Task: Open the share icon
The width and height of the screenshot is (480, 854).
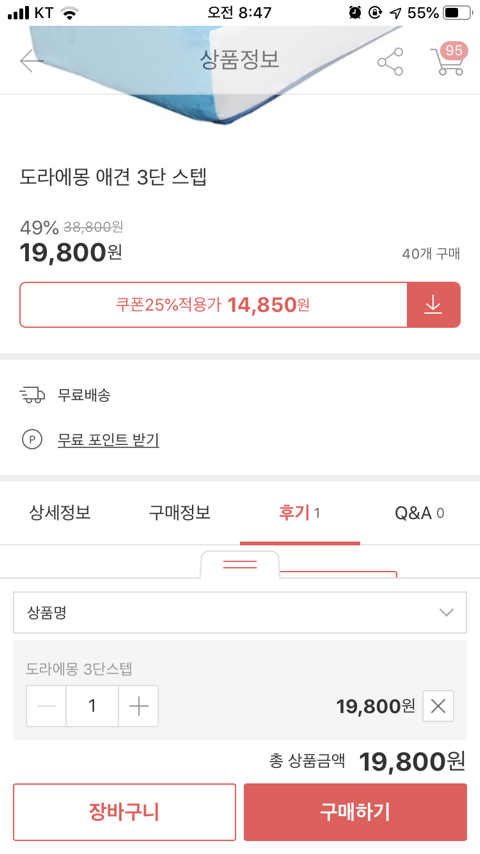Action: click(x=390, y=62)
